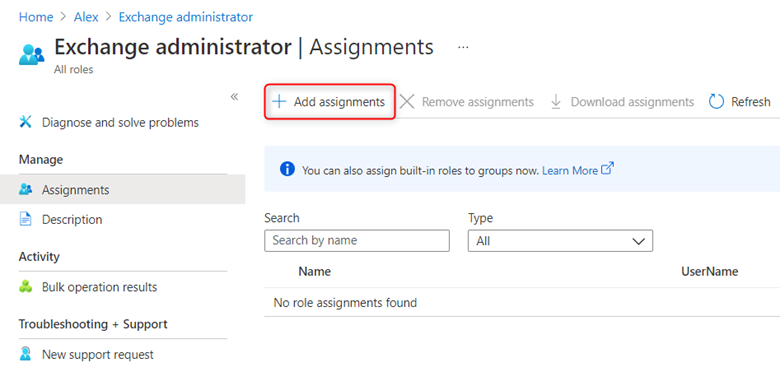
Task: Click the circular Refresh icon
Action: click(x=716, y=102)
